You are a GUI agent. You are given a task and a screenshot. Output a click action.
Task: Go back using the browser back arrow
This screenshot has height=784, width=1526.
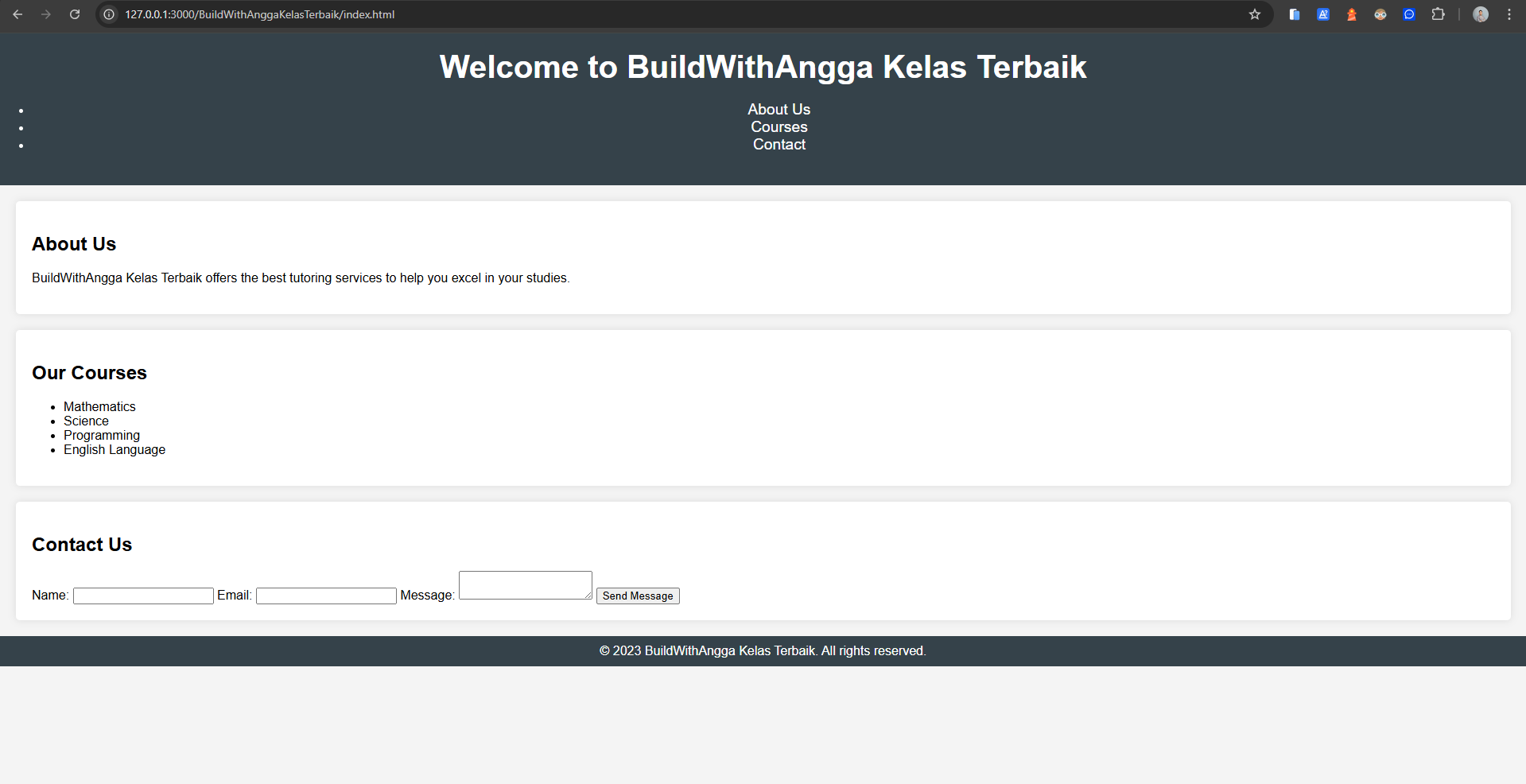(x=17, y=14)
